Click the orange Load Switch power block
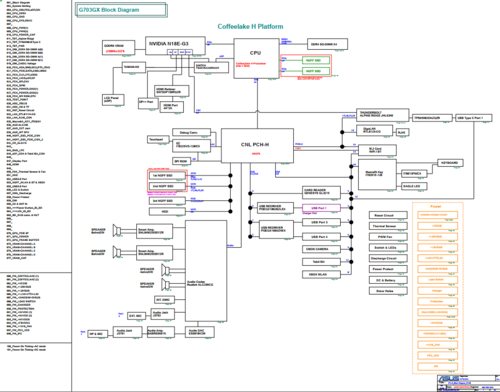Viewport: 500px width, 392px height. 437,280
